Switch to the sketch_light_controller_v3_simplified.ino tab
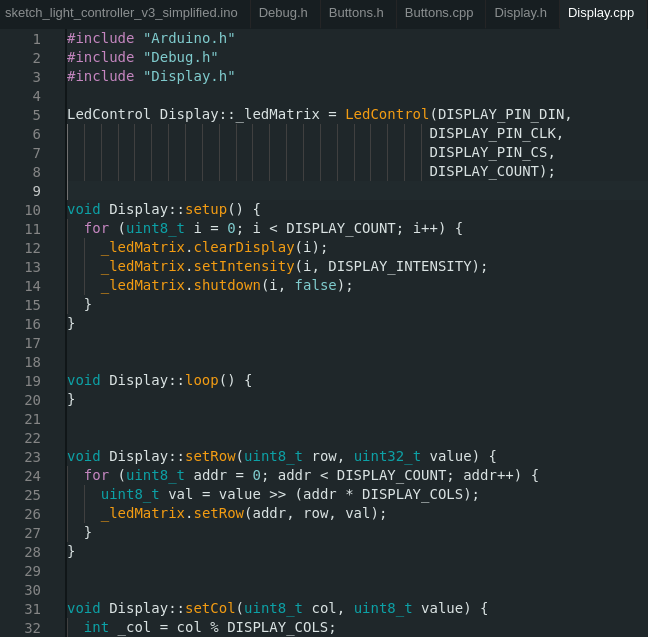648x637 pixels. (x=121, y=13)
